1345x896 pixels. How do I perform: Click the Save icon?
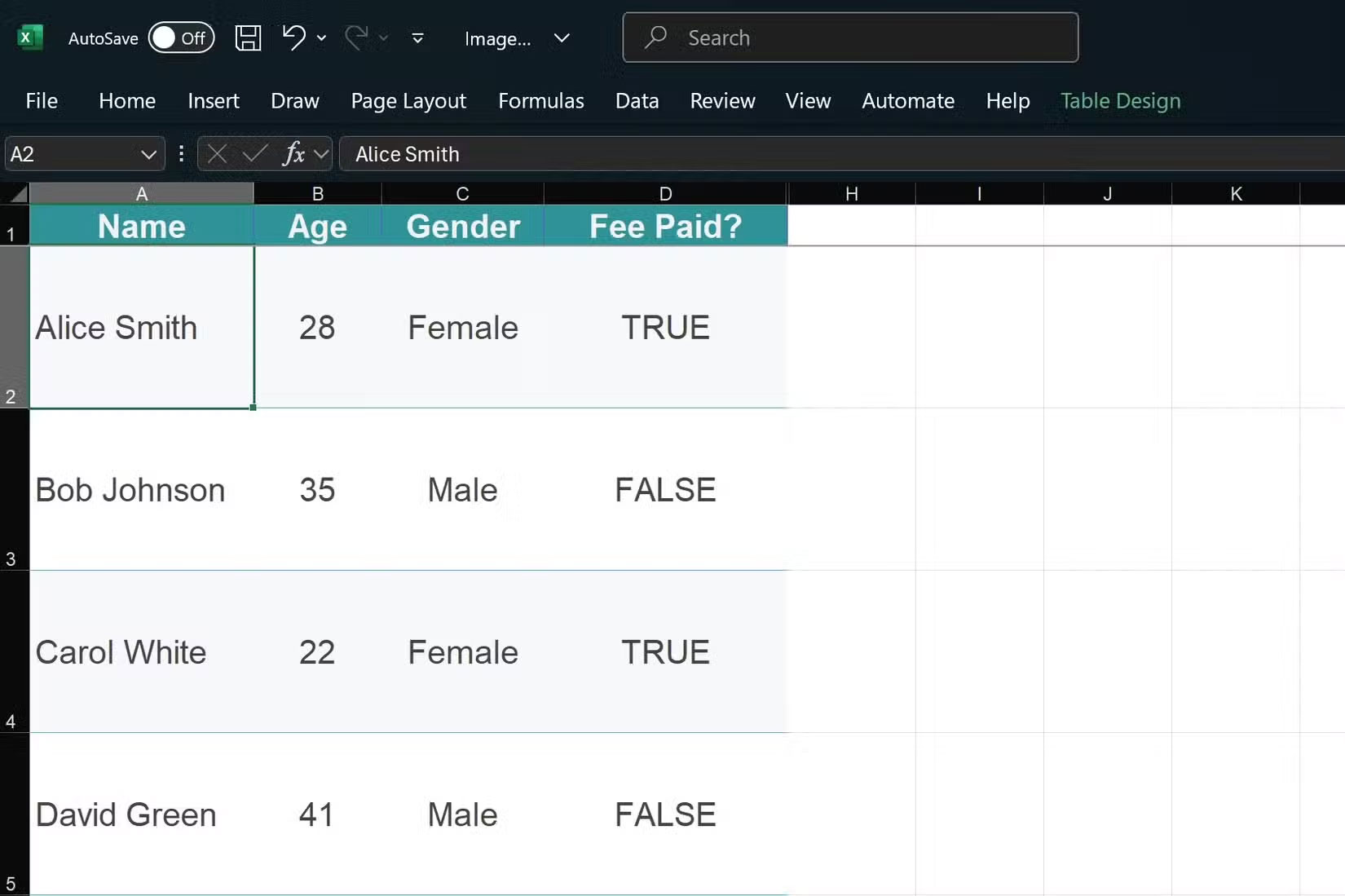tap(248, 38)
